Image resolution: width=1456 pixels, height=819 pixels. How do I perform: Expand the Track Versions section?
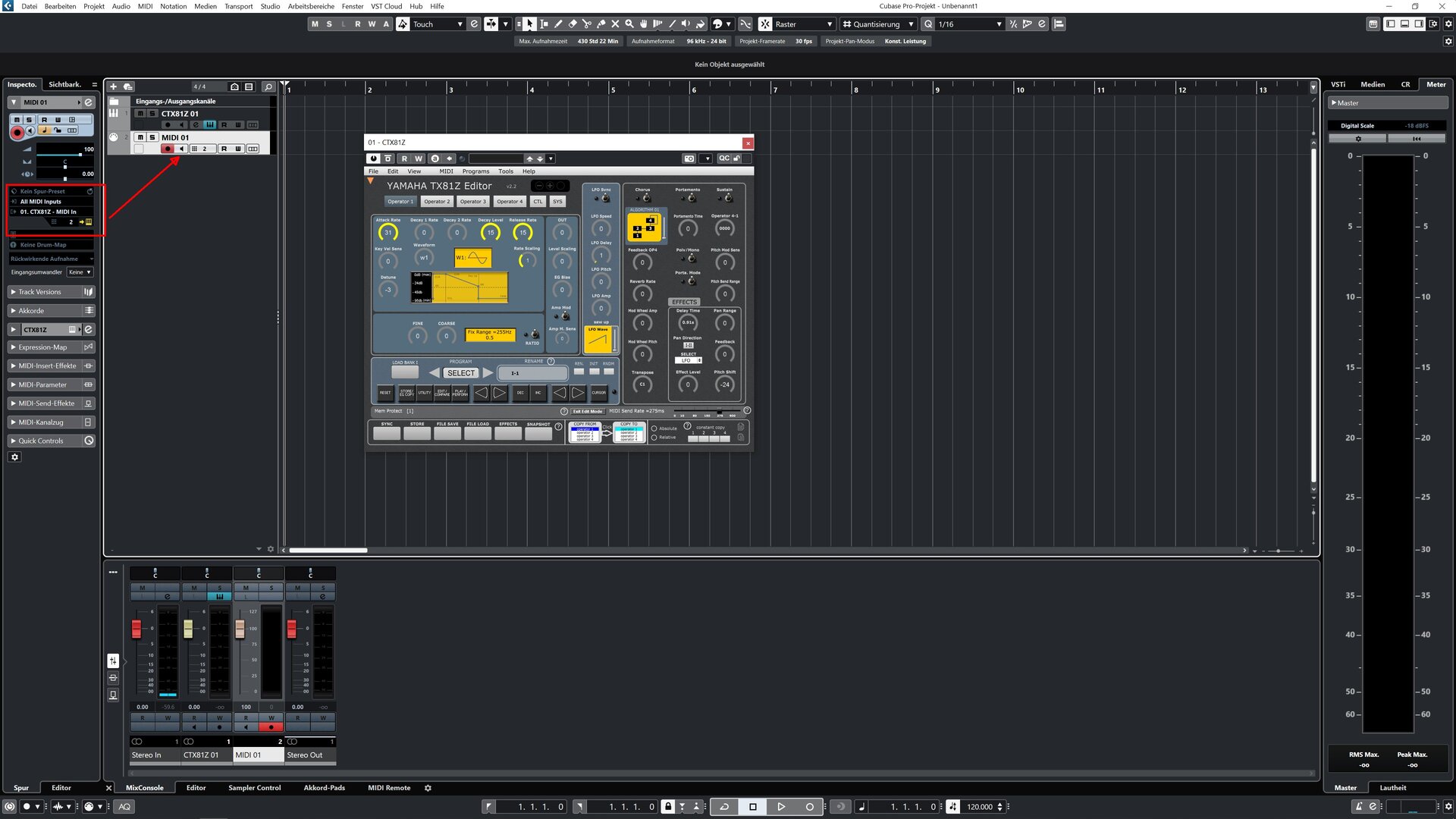[51, 292]
